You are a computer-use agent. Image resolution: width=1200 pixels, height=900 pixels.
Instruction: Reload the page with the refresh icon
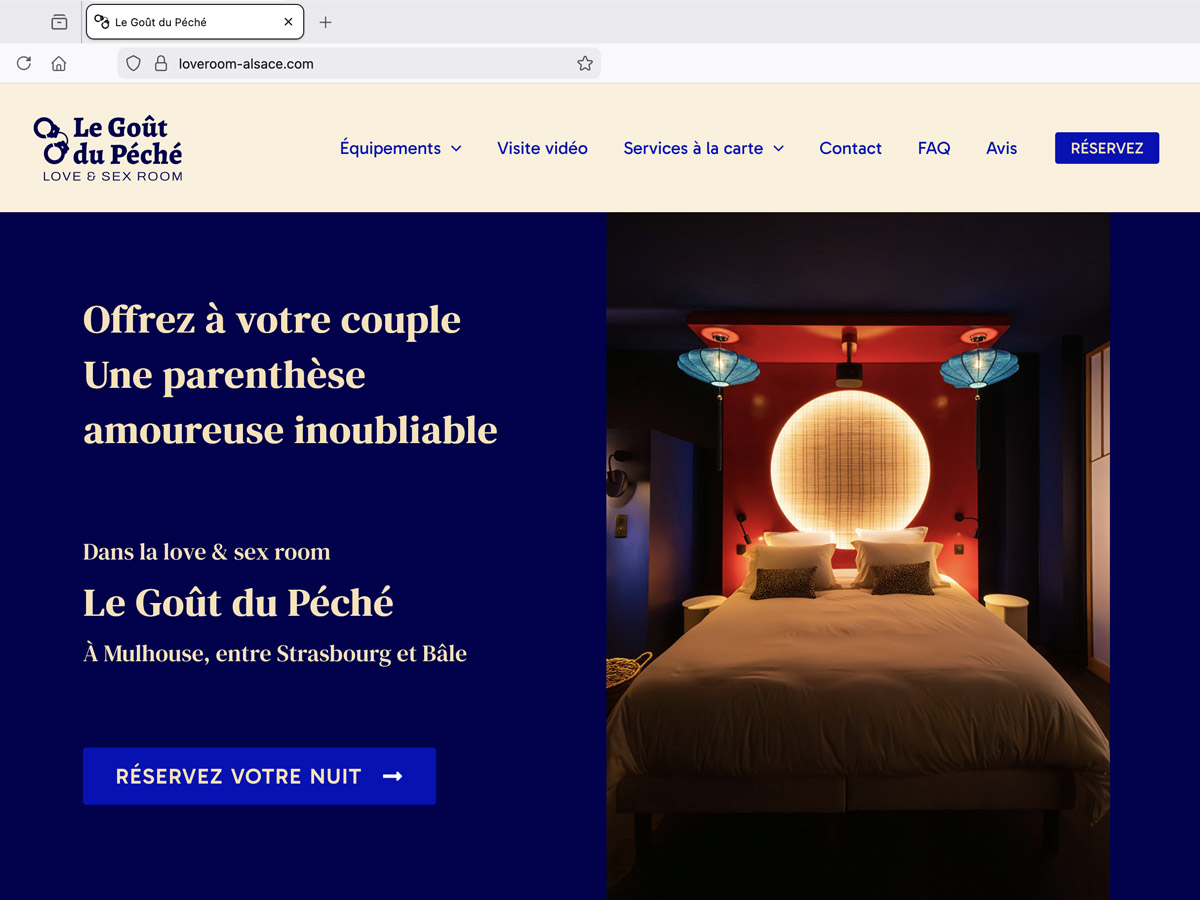click(x=24, y=63)
